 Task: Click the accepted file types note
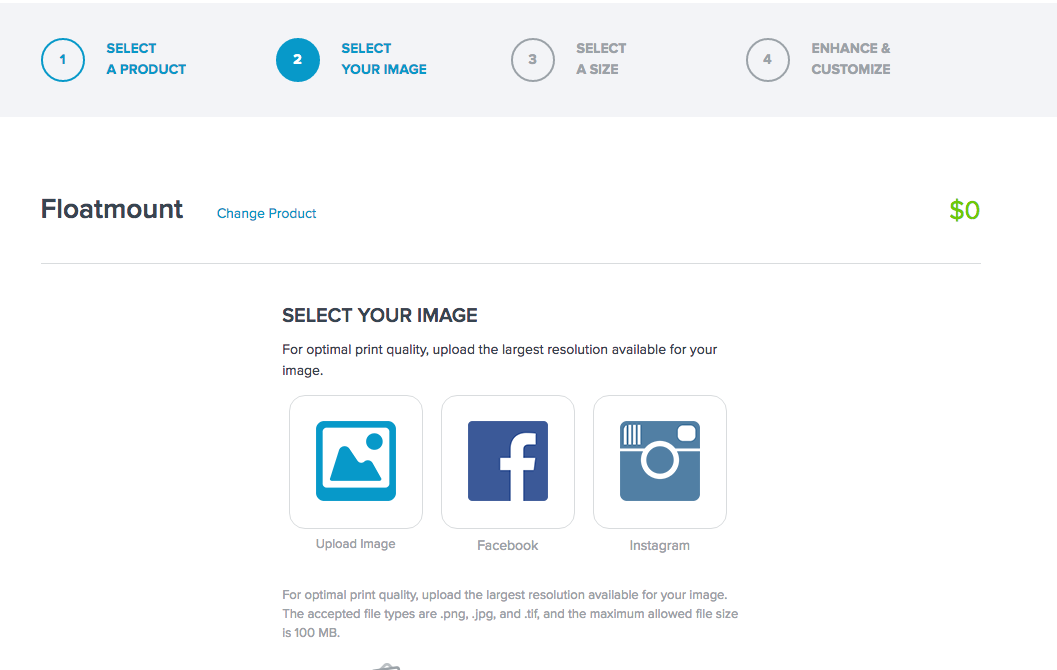tap(510, 613)
